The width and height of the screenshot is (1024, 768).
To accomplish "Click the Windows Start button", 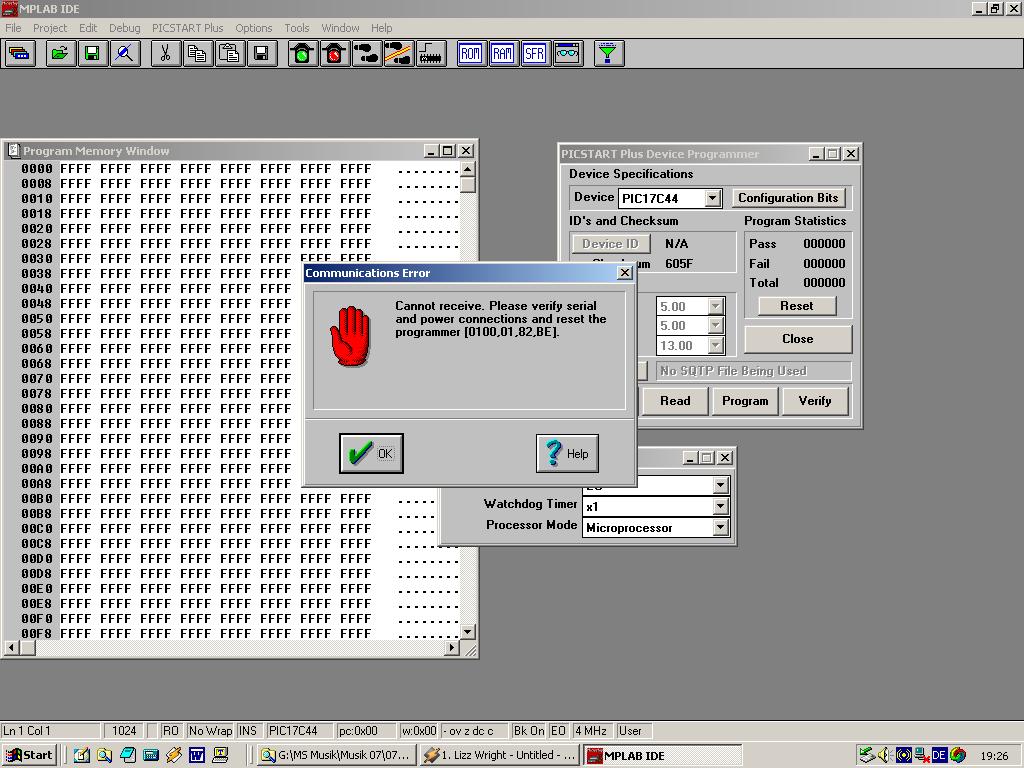I will pyautogui.click(x=29, y=755).
